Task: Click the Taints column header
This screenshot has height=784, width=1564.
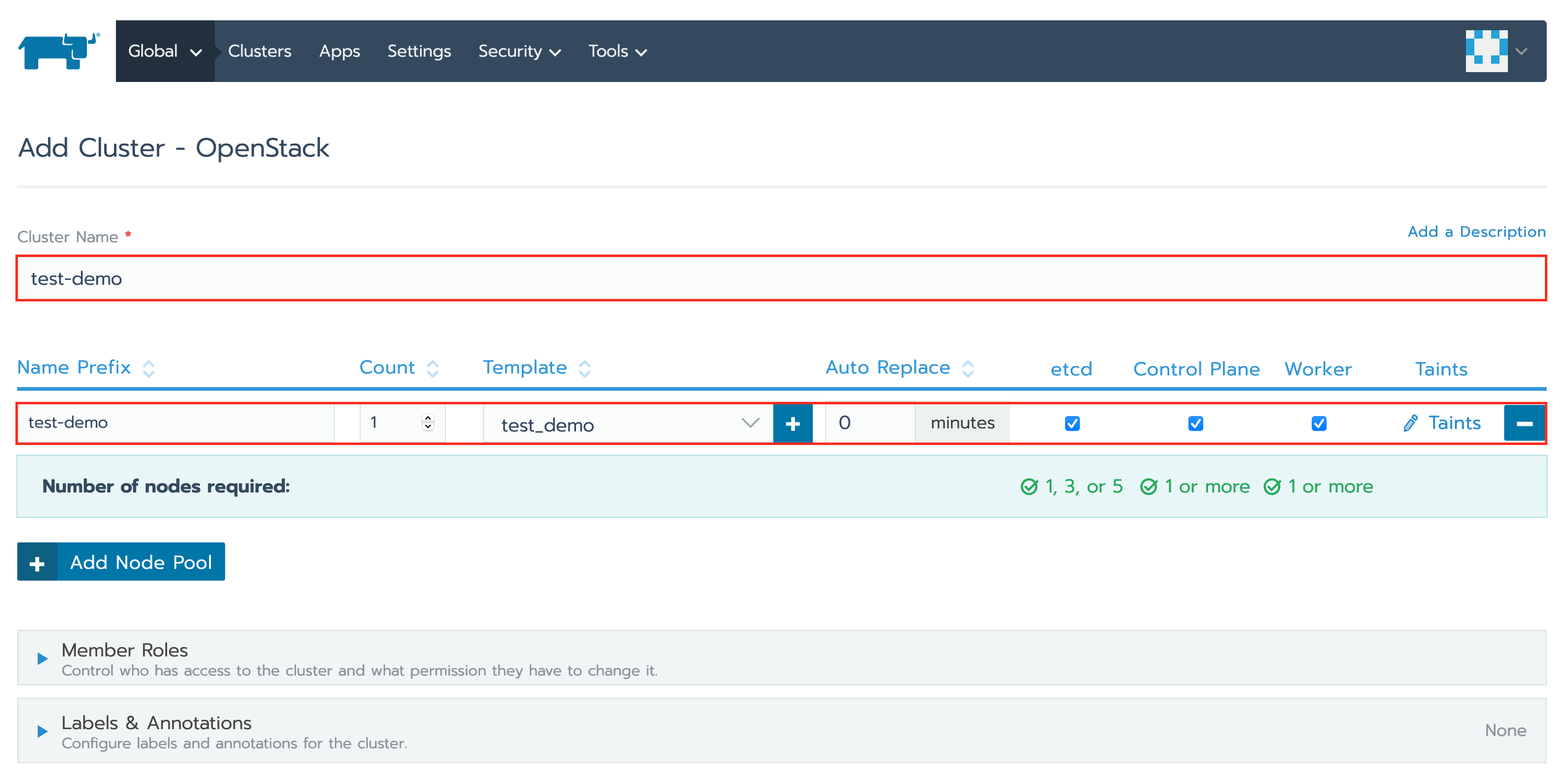Action: (x=1441, y=369)
